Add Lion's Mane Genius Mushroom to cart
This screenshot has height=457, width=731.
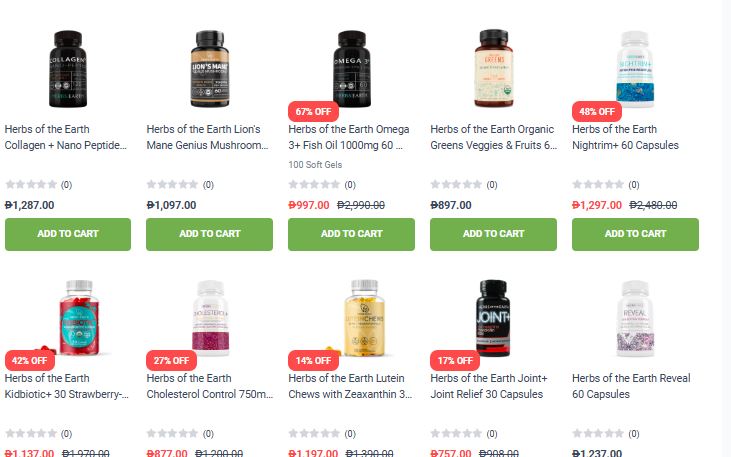[x=210, y=234]
